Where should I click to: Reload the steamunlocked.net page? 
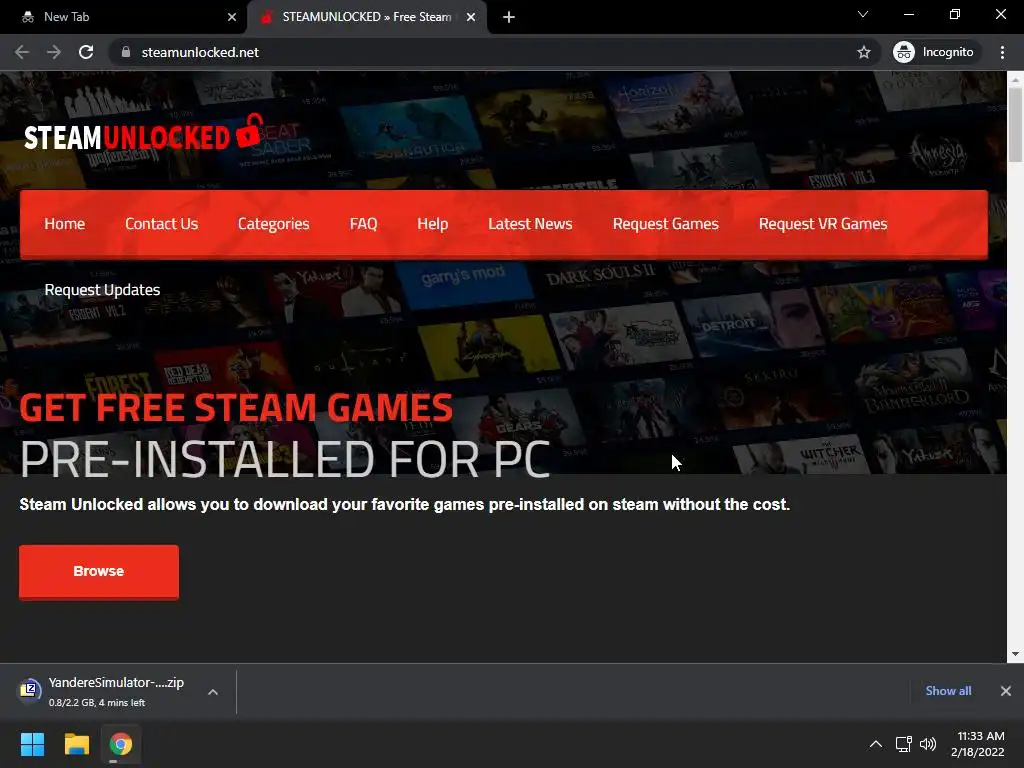click(86, 52)
